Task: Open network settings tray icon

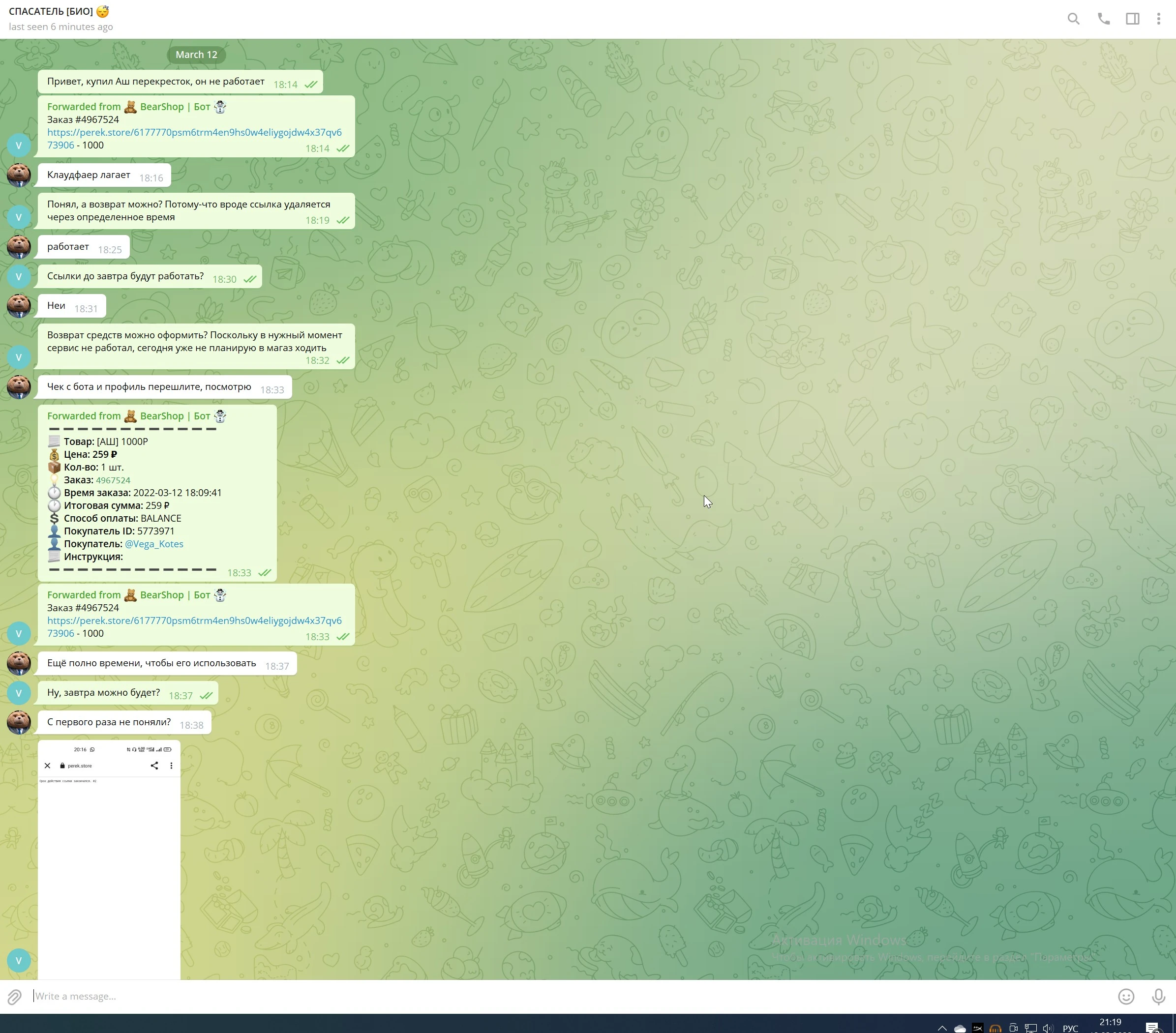Action: [1030, 1028]
